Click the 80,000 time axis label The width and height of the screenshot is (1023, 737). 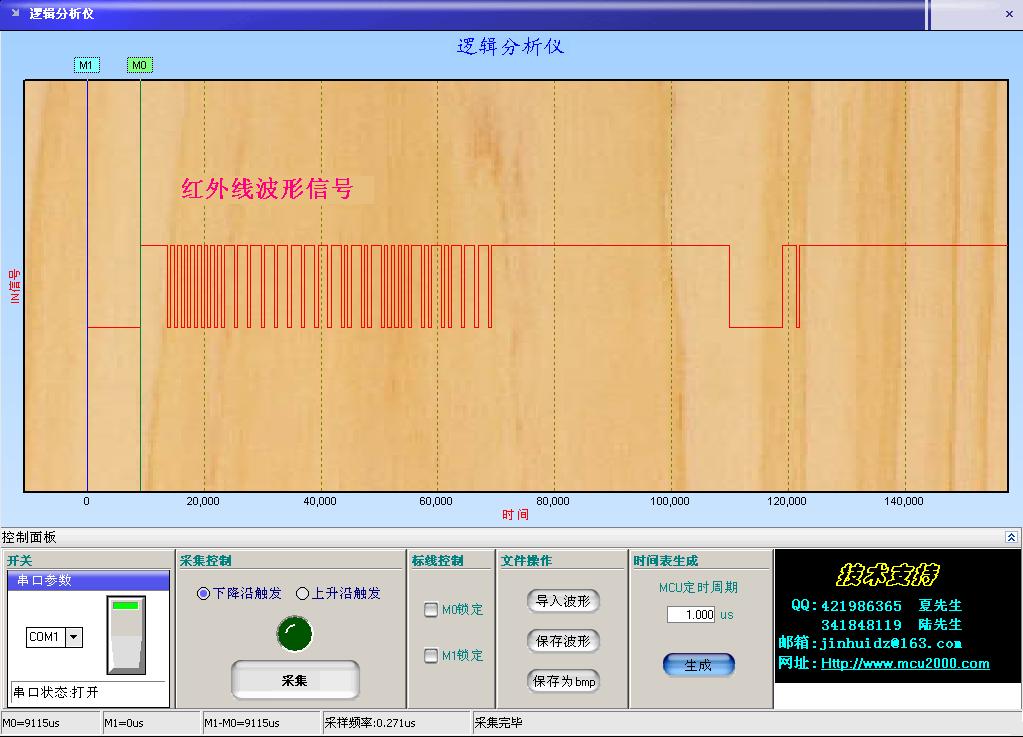[553, 501]
